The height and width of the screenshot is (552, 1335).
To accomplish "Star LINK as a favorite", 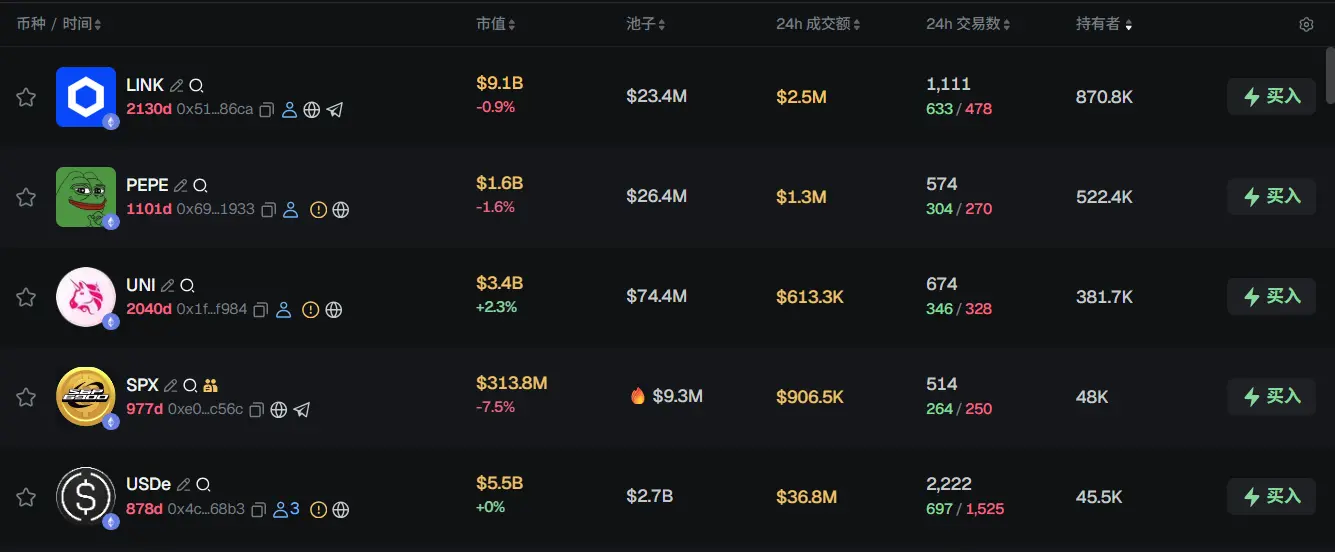I will coord(26,97).
